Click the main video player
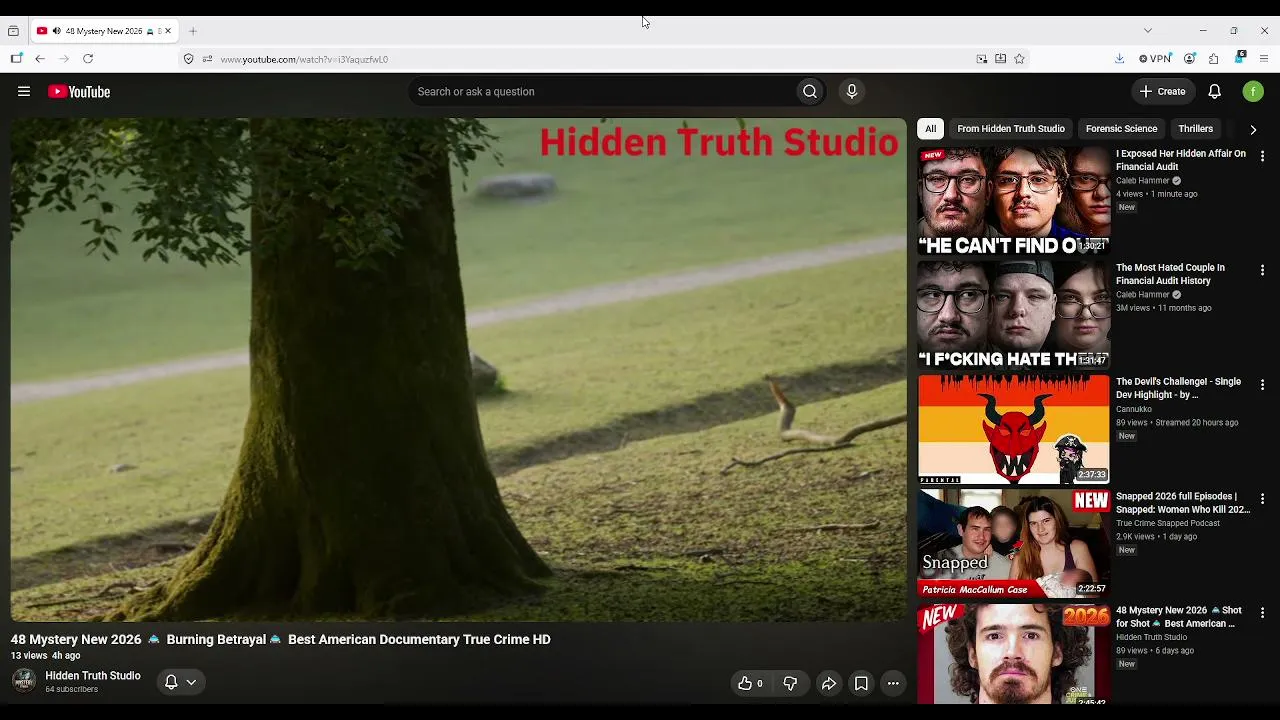 [458, 370]
